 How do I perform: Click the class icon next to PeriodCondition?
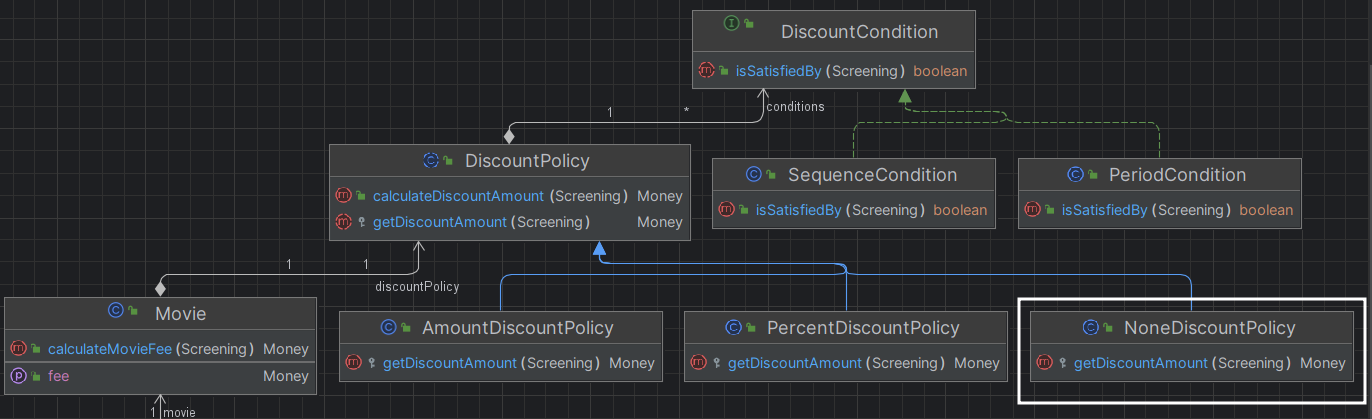1076,175
